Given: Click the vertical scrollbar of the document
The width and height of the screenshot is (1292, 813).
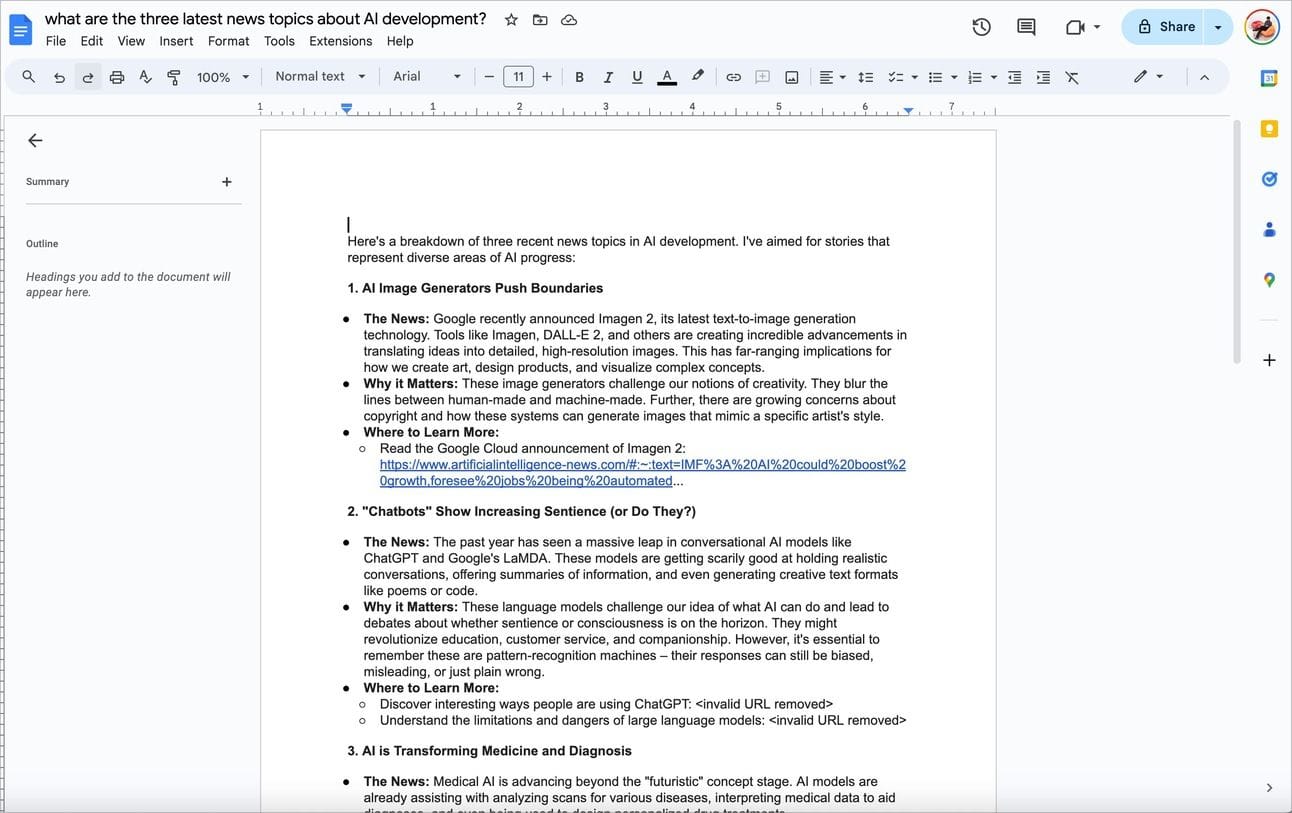Looking at the screenshot, I should click(1237, 243).
